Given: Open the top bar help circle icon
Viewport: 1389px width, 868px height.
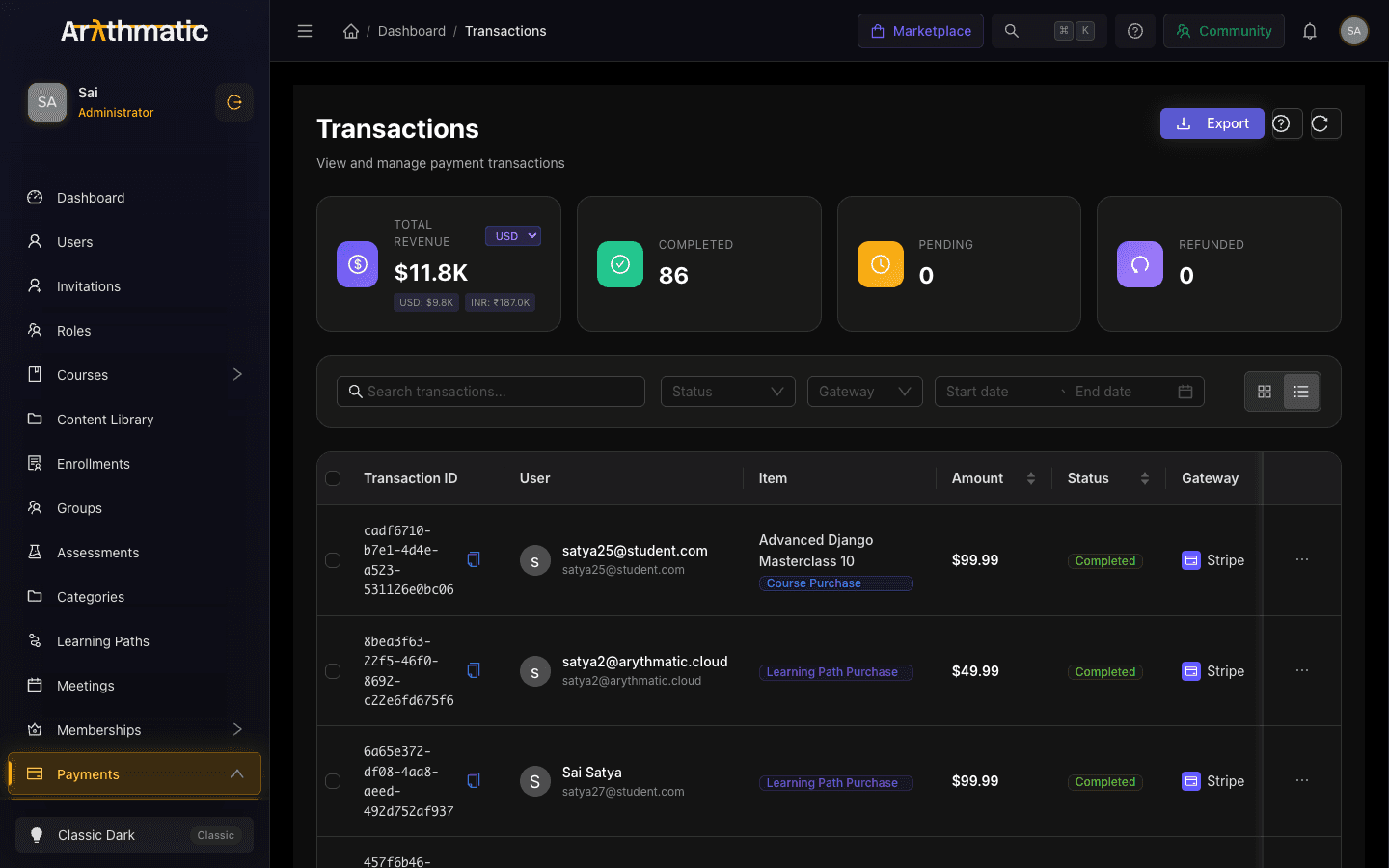Looking at the screenshot, I should click(1135, 31).
